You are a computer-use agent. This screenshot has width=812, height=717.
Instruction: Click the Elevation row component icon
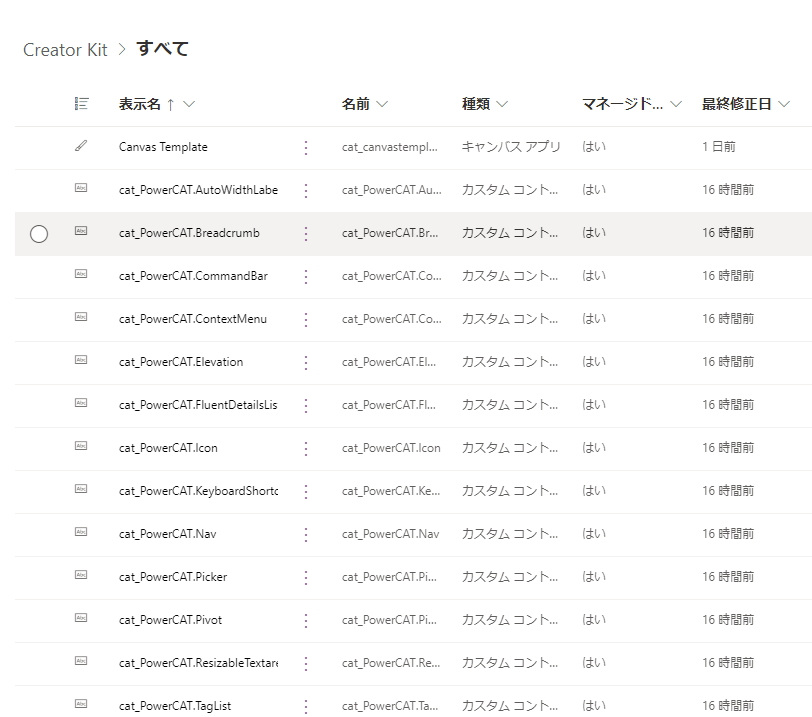[81, 360]
